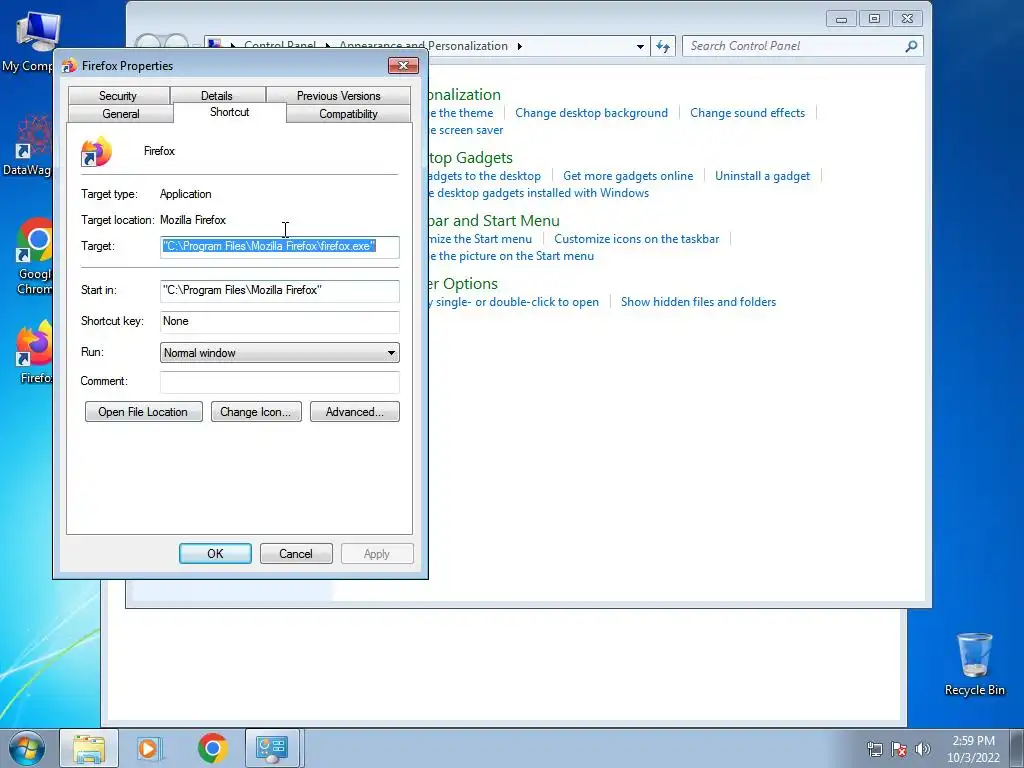The width and height of the screenshot is (1024, 768).
Task: Open Change desktop background link
Action: click(592, 113)
